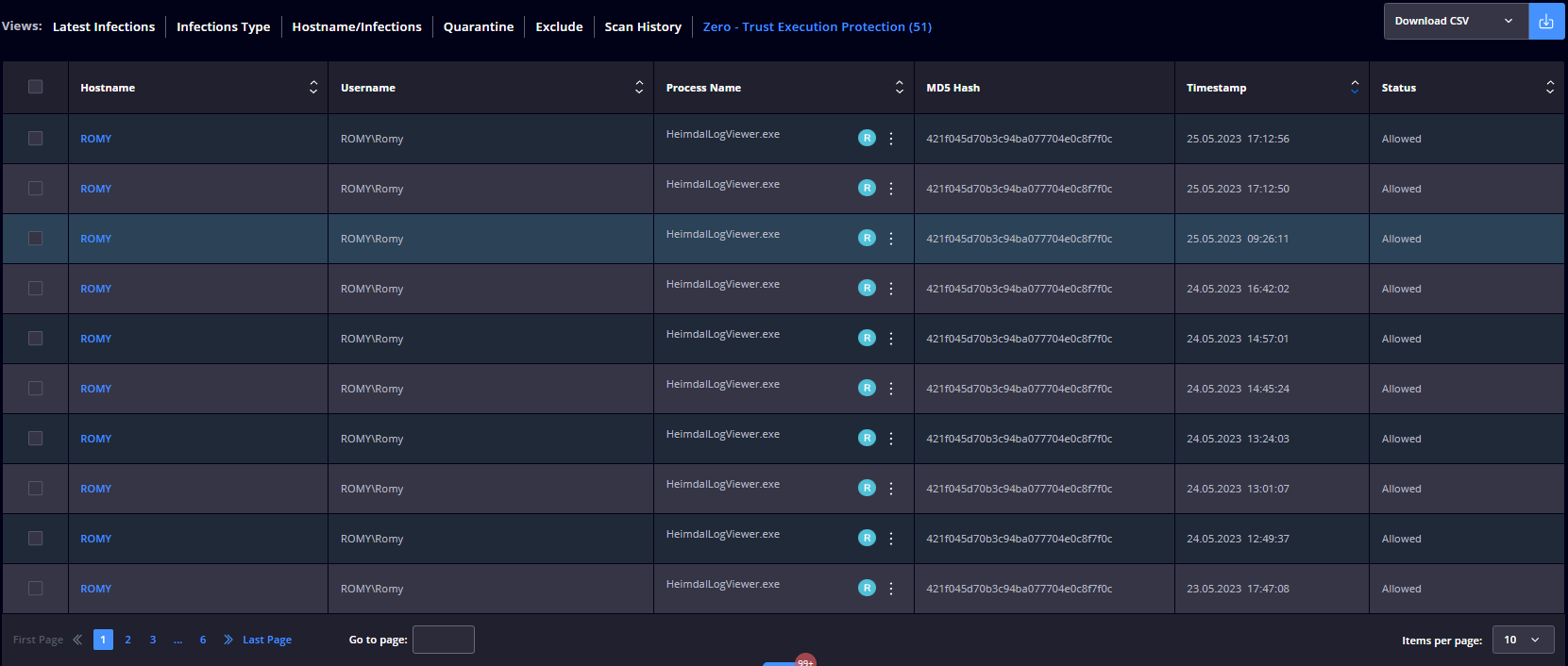Screen dimensions: 1568x666
Task: Open the ROMY hostname link in the 17:12:56 row
Action: [x=95, y=139]
